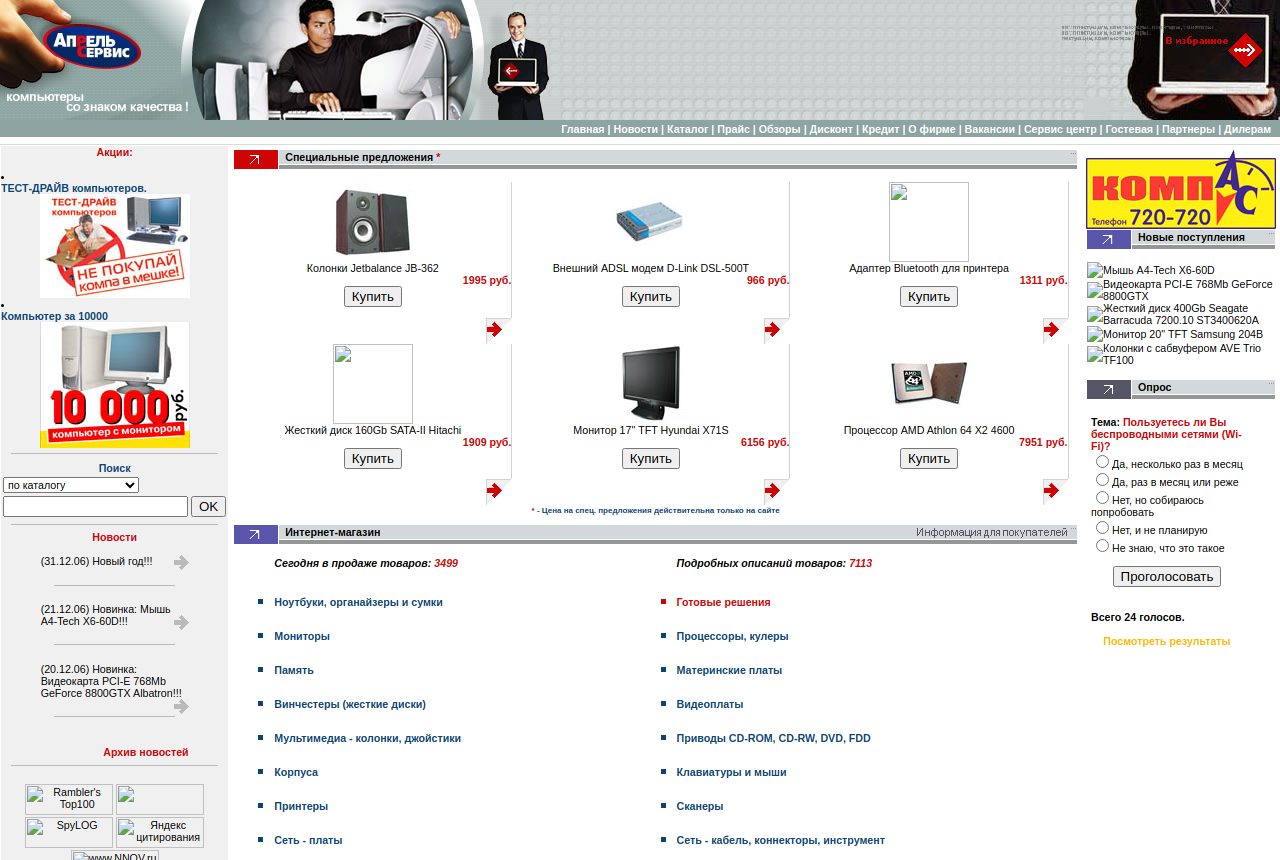The height and width of the screenshot is (860, 1280).
Task: Open Посмотреть результаты poll link
Action: point(1167,641)
